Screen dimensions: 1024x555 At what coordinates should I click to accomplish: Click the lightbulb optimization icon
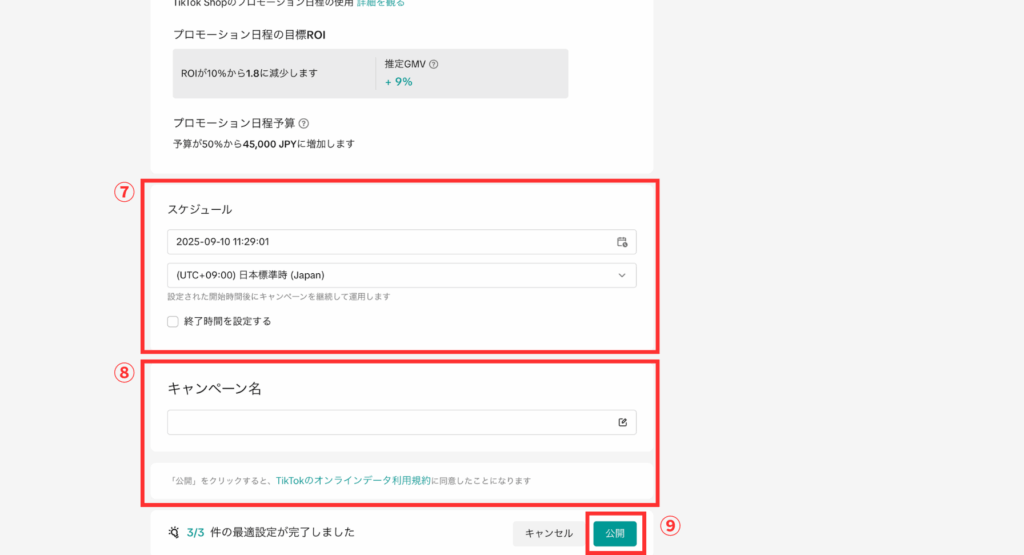(x=173, y=532)
